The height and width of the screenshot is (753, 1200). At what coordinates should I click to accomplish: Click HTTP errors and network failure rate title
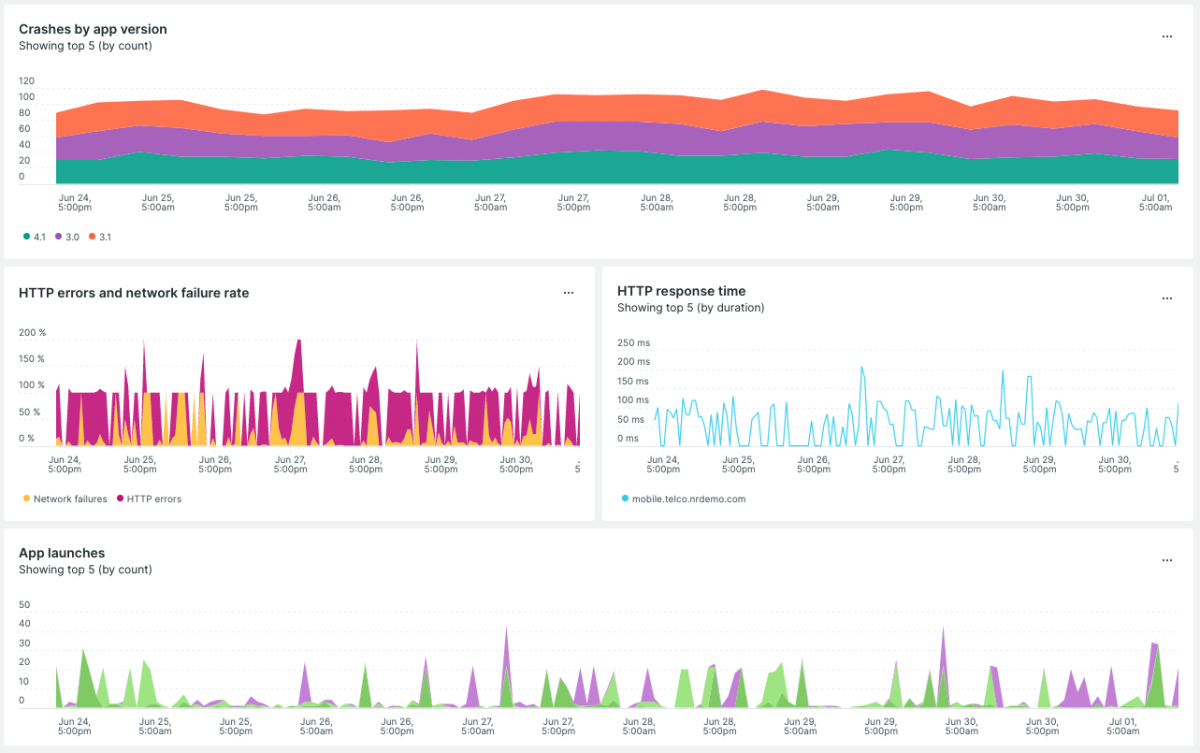coord(134,293)
